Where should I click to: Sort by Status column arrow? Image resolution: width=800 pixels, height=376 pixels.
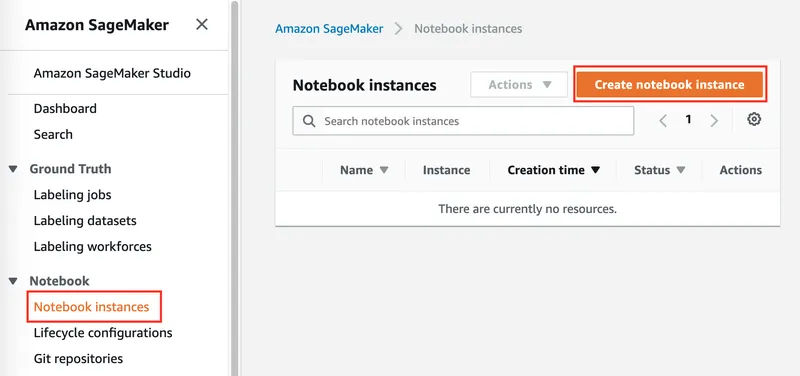click(681, 170)
